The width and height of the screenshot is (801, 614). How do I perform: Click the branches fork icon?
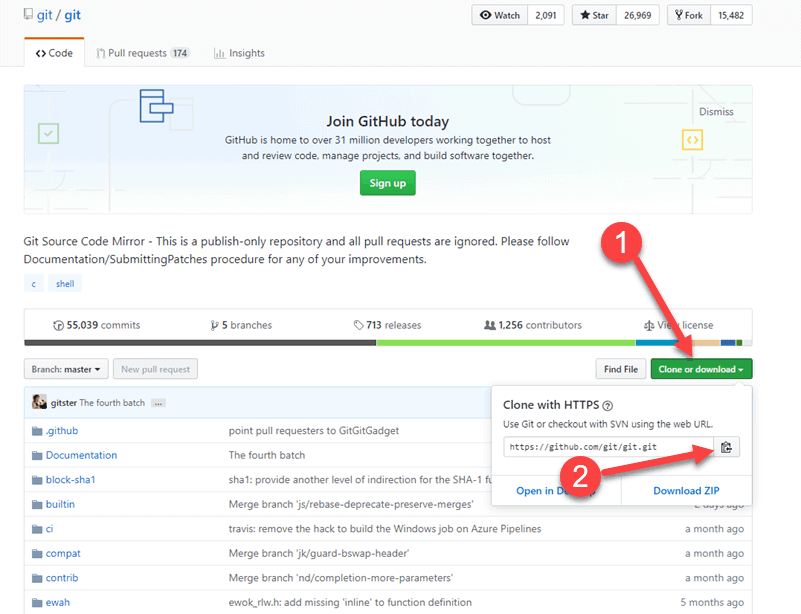click(x=215, y=325)
